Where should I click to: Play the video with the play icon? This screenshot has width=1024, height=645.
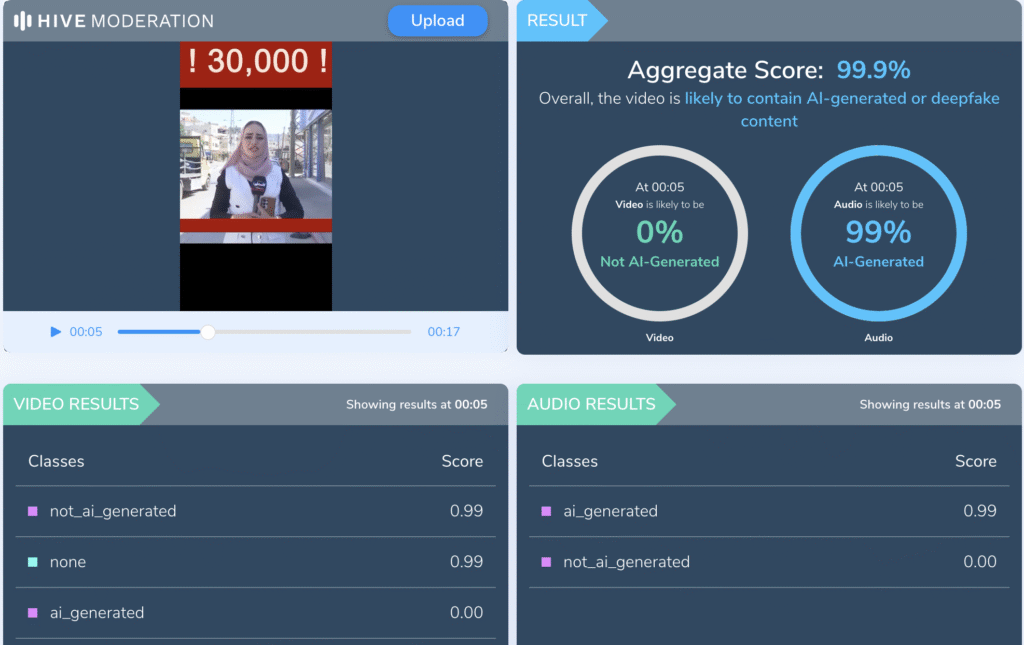click(x=56, y=332)
